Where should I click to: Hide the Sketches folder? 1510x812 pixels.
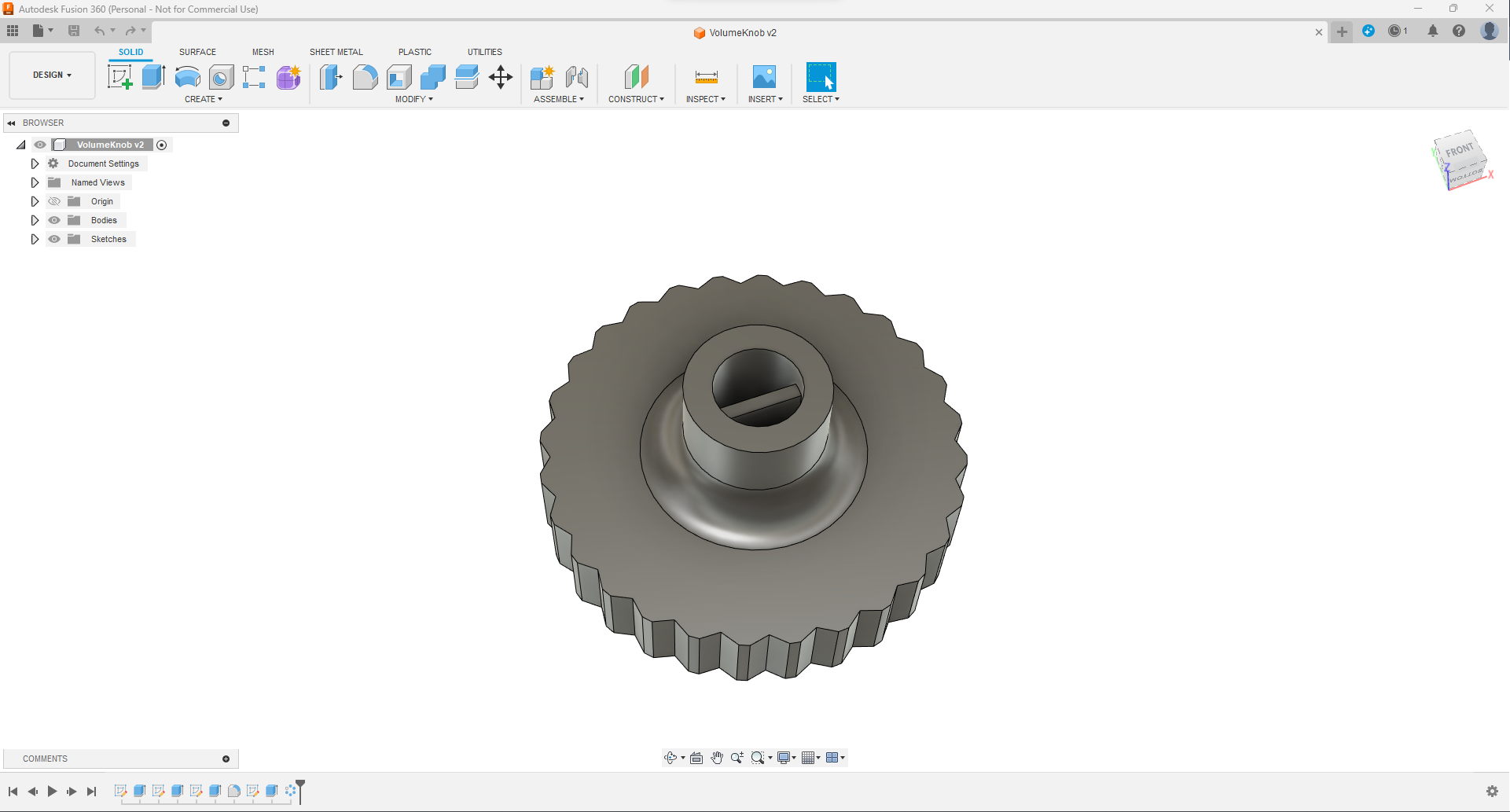[x=54, y=239]
